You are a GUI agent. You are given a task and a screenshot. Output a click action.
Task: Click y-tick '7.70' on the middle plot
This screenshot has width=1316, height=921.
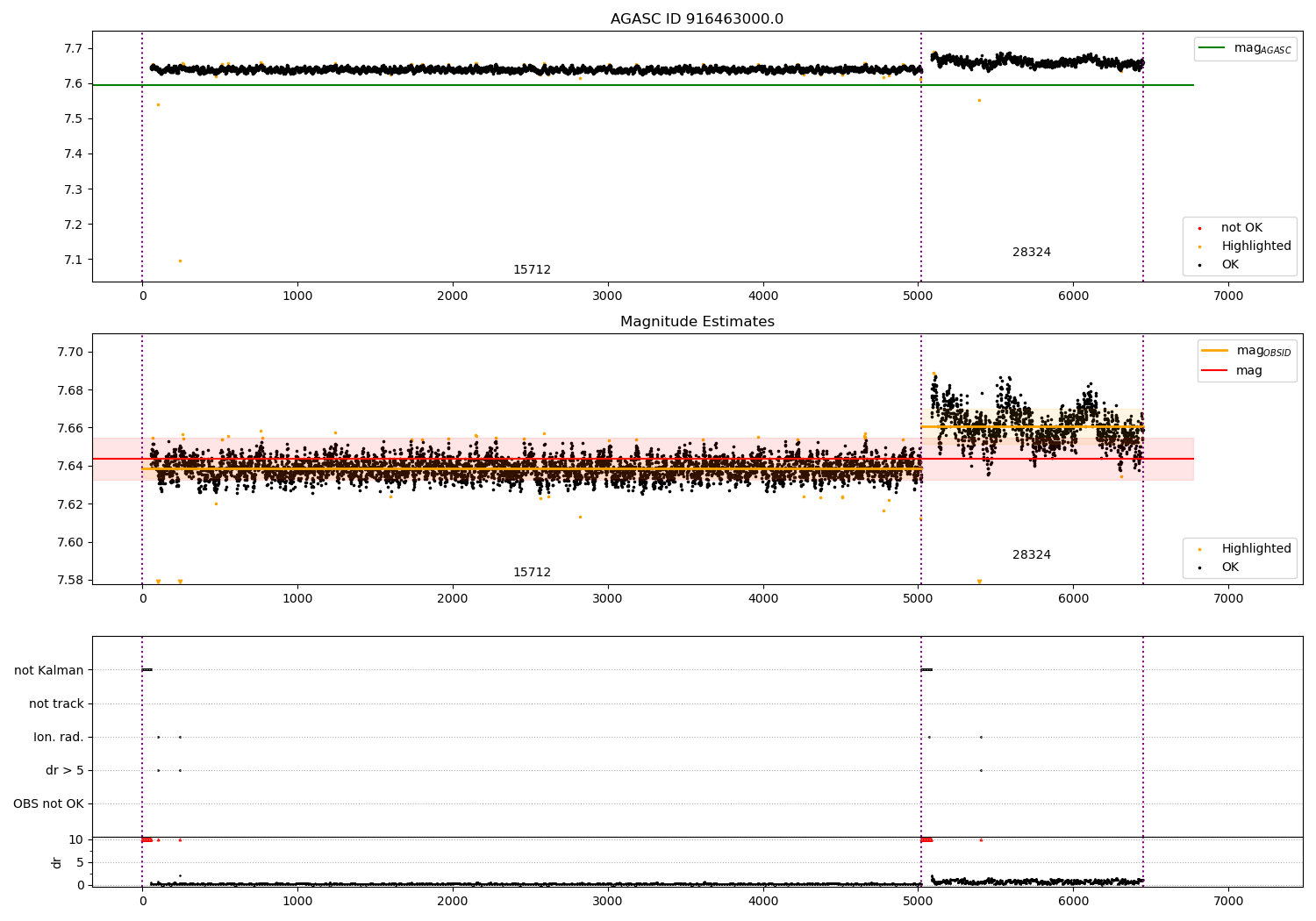[x=70, y=353]
